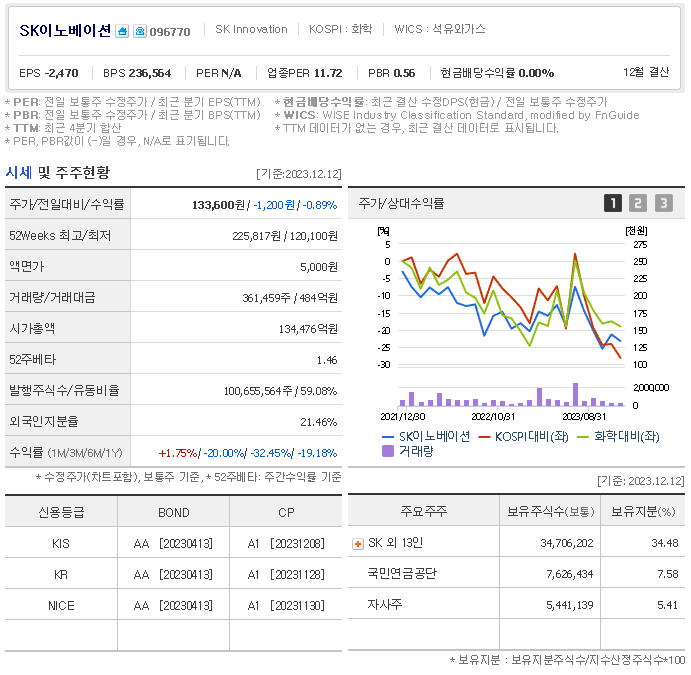691x675 pixels.
Task: Click the 52Weeks 최고/최저 row label
Action: (x=60, y=236)
